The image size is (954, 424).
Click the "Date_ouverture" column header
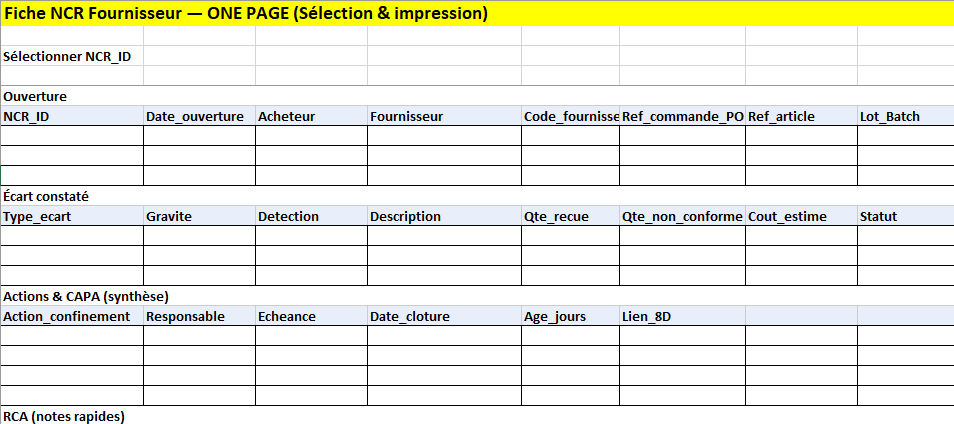[x=196, y=116]
